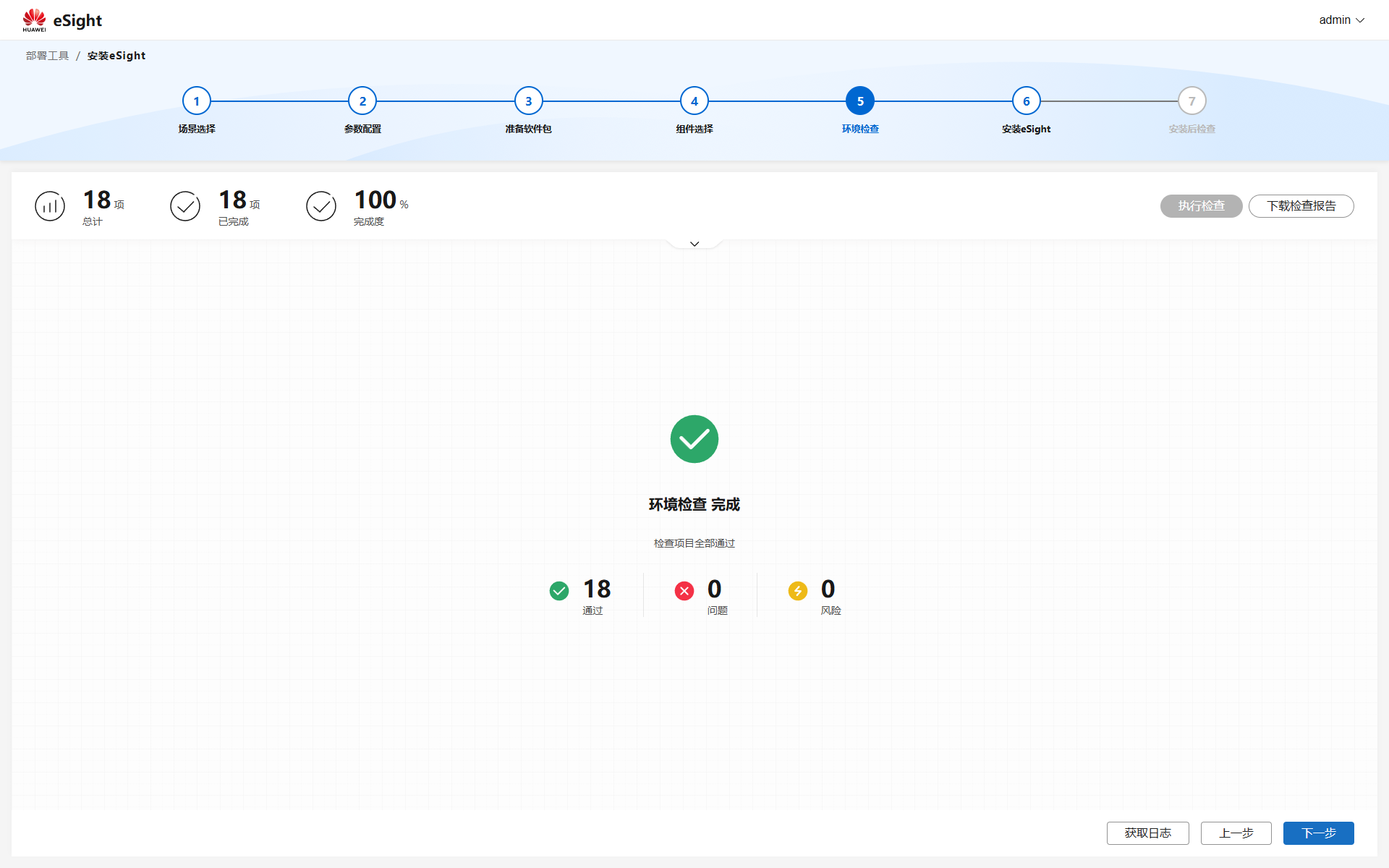Click the green passed-items check icon
This screenshot has height=868, width=1389.
coord(559,591)
